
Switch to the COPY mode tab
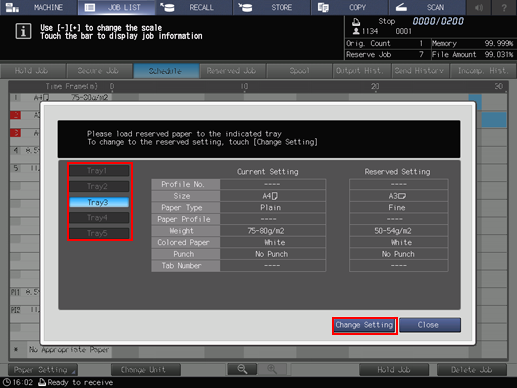[350, 7]
